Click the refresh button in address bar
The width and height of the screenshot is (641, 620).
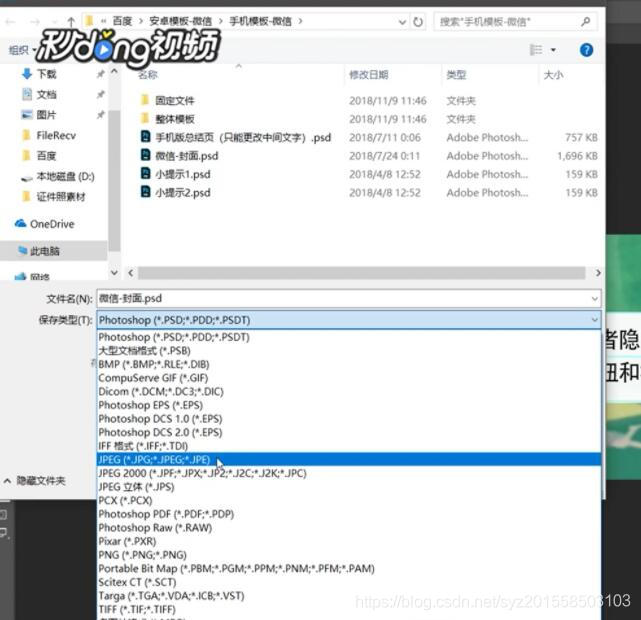418,22
